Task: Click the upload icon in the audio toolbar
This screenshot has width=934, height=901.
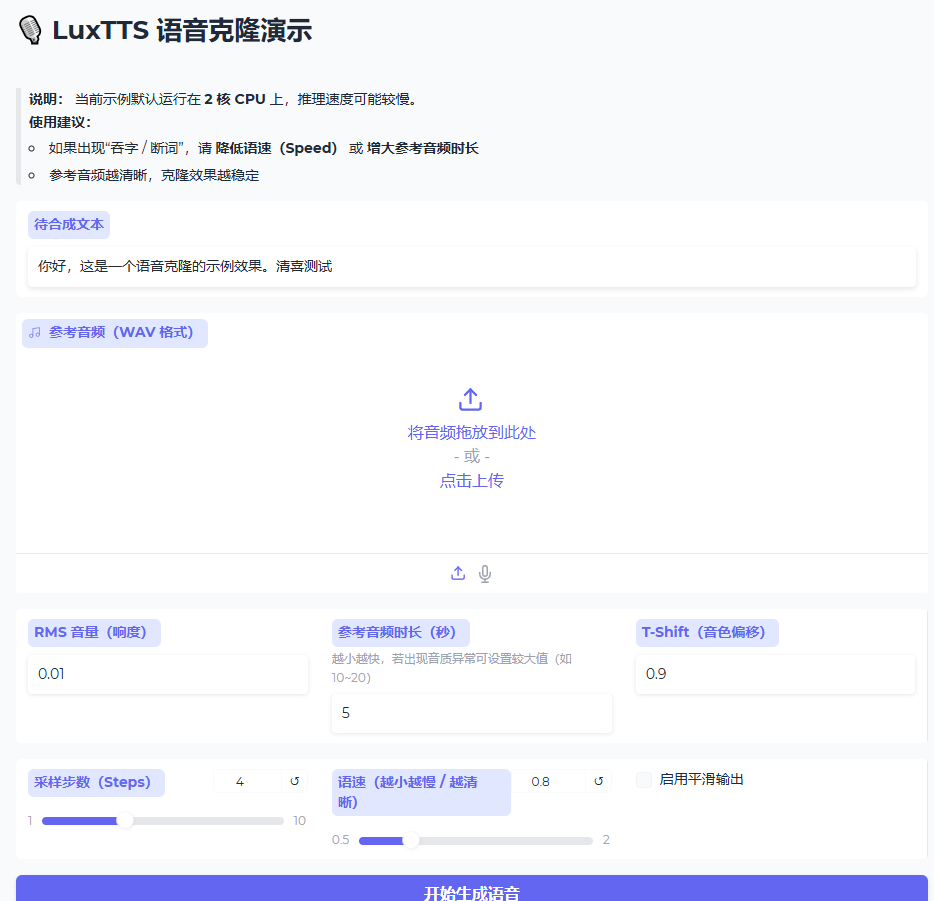Action: tap(458, 573)
